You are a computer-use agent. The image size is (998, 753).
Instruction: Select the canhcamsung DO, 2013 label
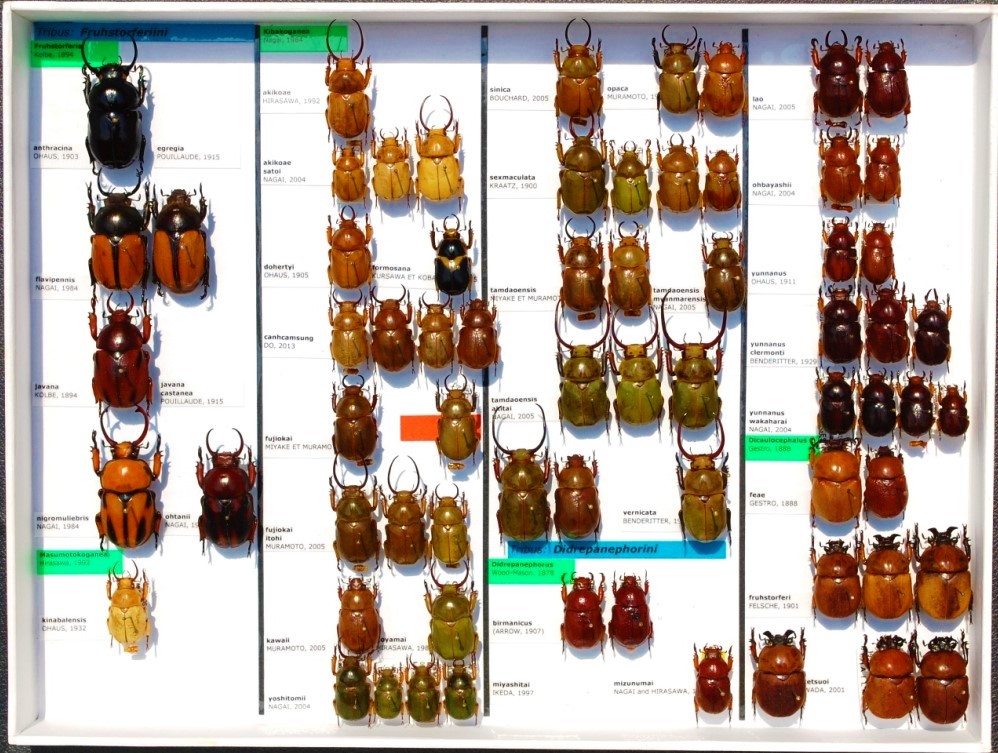[x=290, y=342]
